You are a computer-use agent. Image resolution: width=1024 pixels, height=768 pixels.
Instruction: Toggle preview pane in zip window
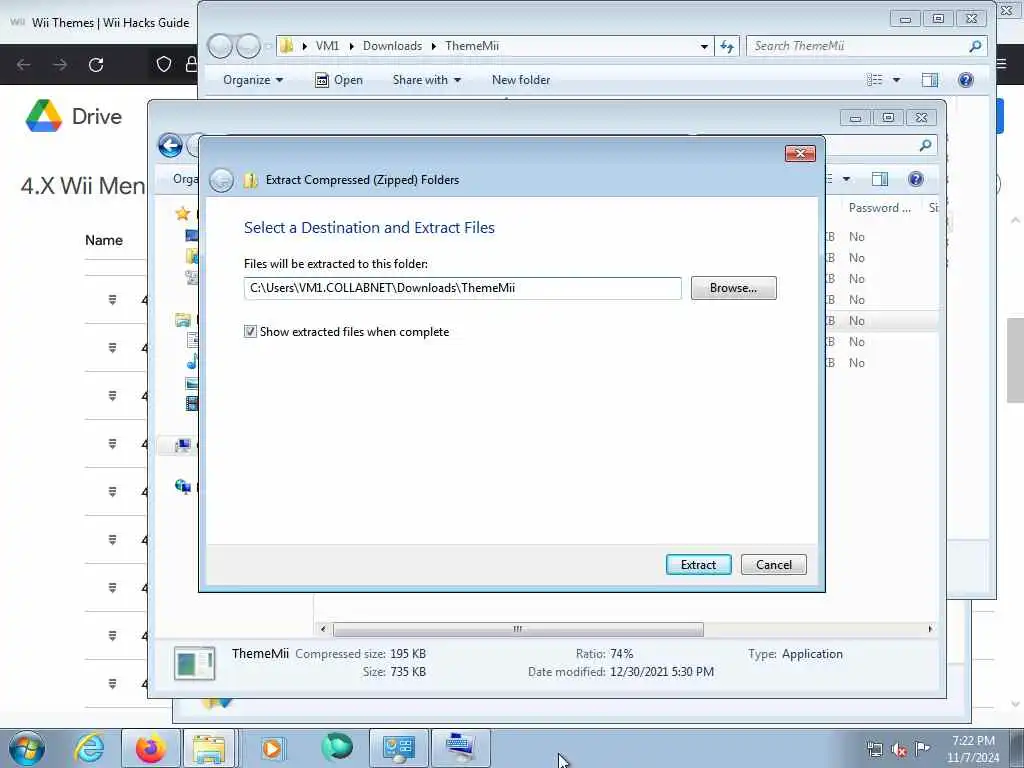[x=880, y=179]
